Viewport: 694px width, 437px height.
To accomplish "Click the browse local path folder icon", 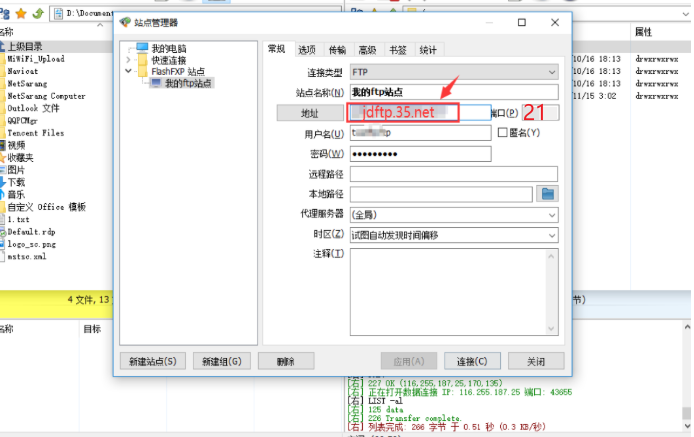I will point(547,193).
